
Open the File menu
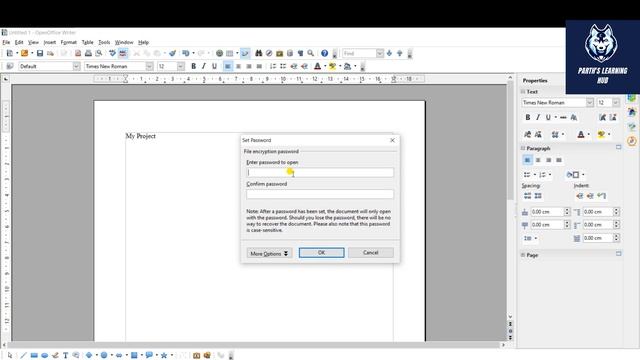pyautogui.click(x=6, y=42)
